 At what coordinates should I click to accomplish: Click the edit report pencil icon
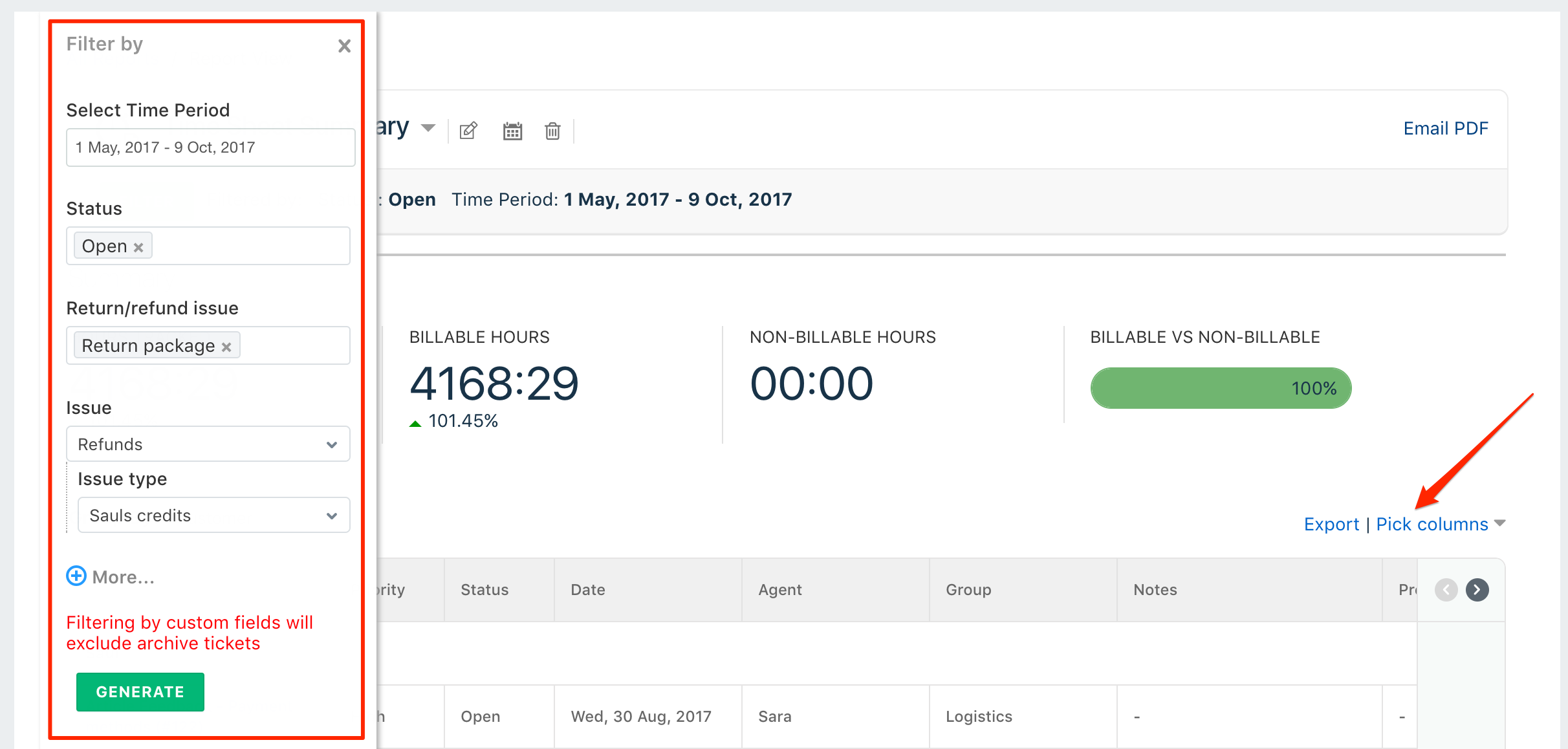(468, 131)
